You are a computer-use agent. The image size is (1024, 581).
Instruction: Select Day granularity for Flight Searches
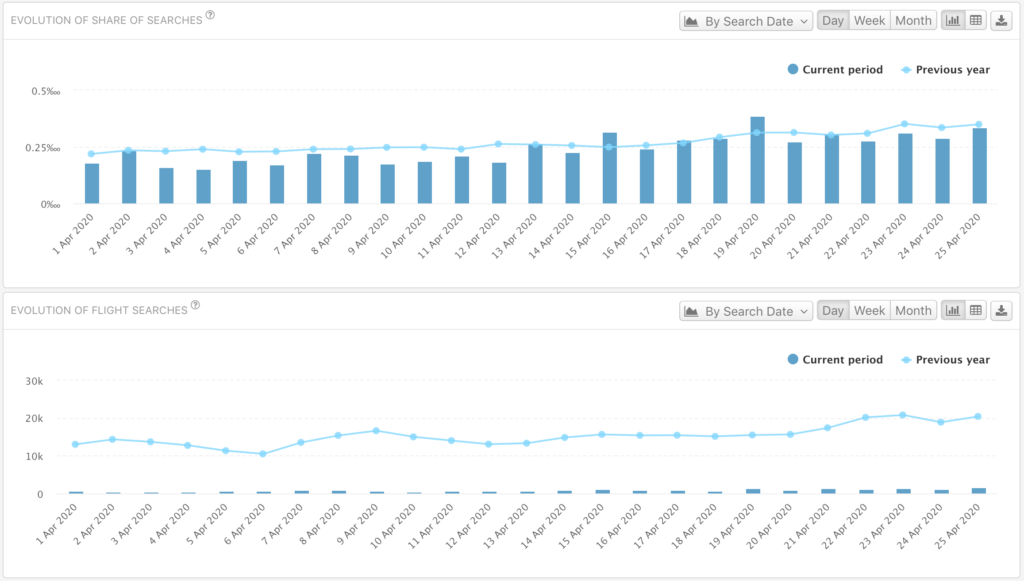coord(833,311)
